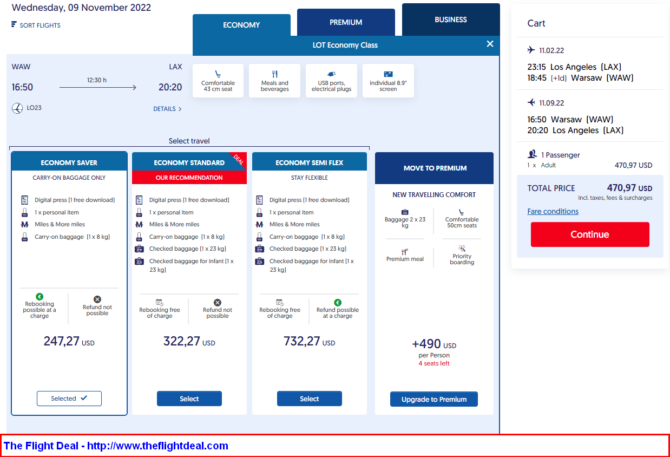Click the Meals and beverages tile

275,81
